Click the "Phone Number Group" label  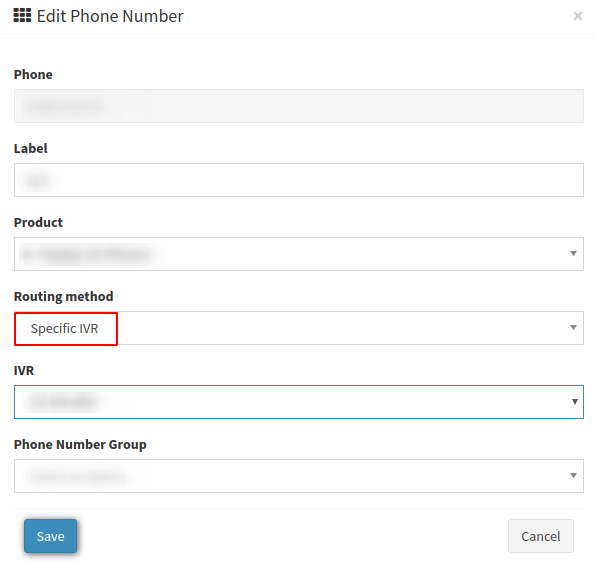pos(80,444)
